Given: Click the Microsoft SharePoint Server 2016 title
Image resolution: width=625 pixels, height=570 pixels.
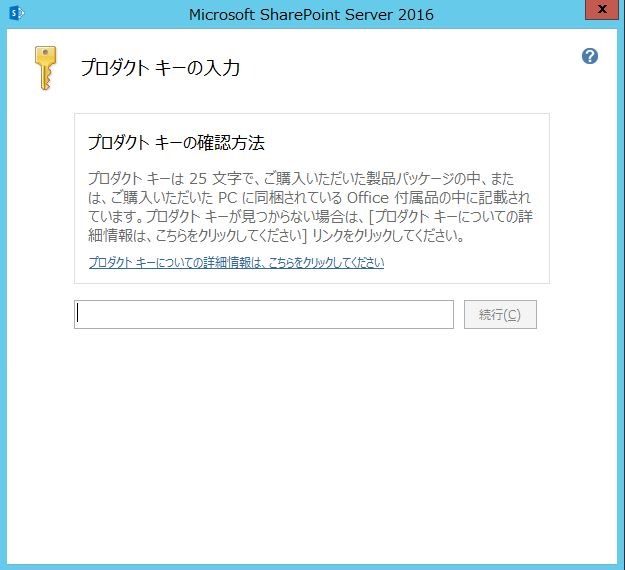Looking at the screenshot, I should pos(311,15).
